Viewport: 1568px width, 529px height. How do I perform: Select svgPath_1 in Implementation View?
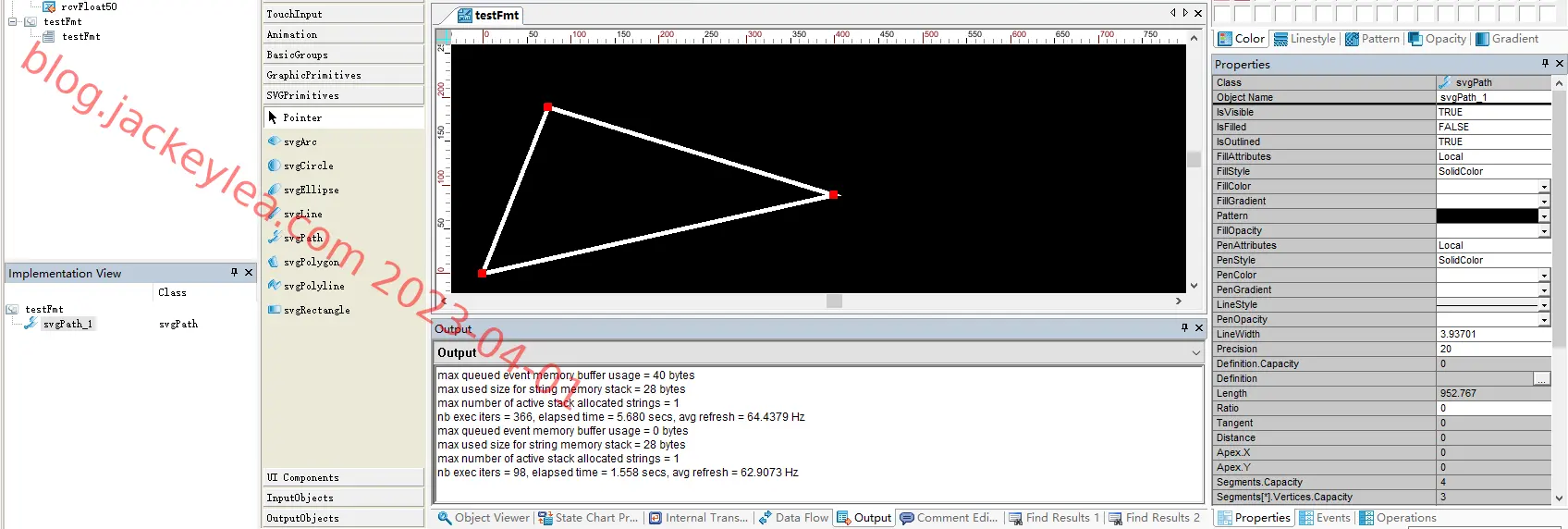(x=67, y=324)
